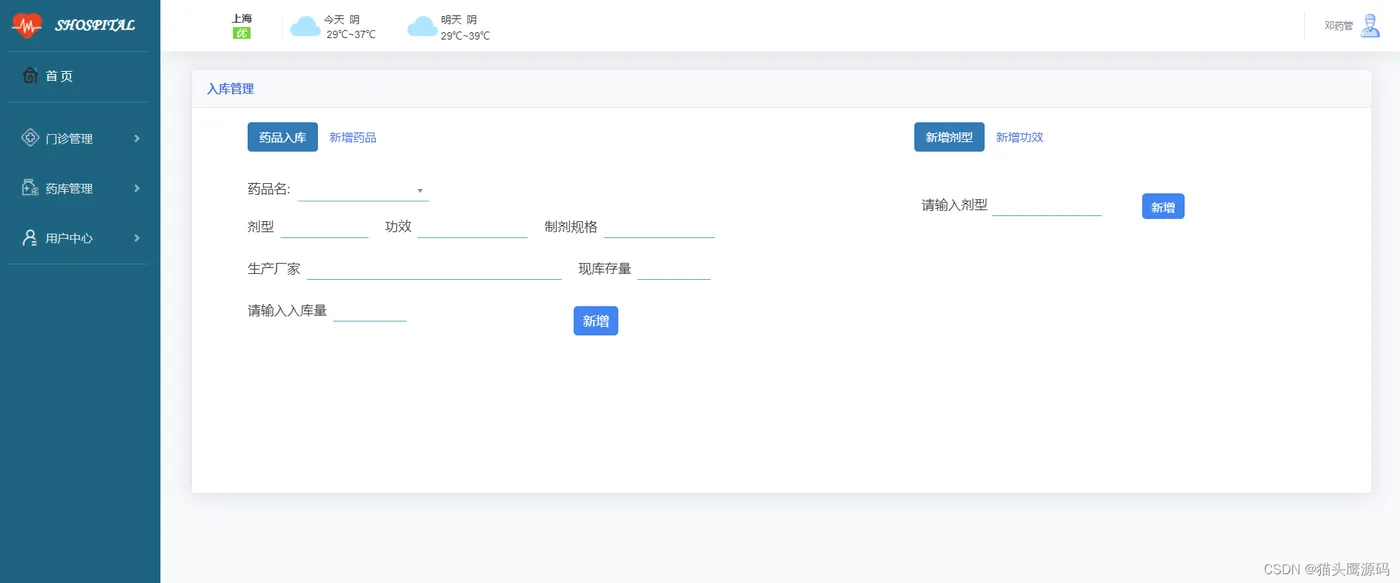Switch to the 新增药品 tab
1400x583 pixels.
[353, 137]
